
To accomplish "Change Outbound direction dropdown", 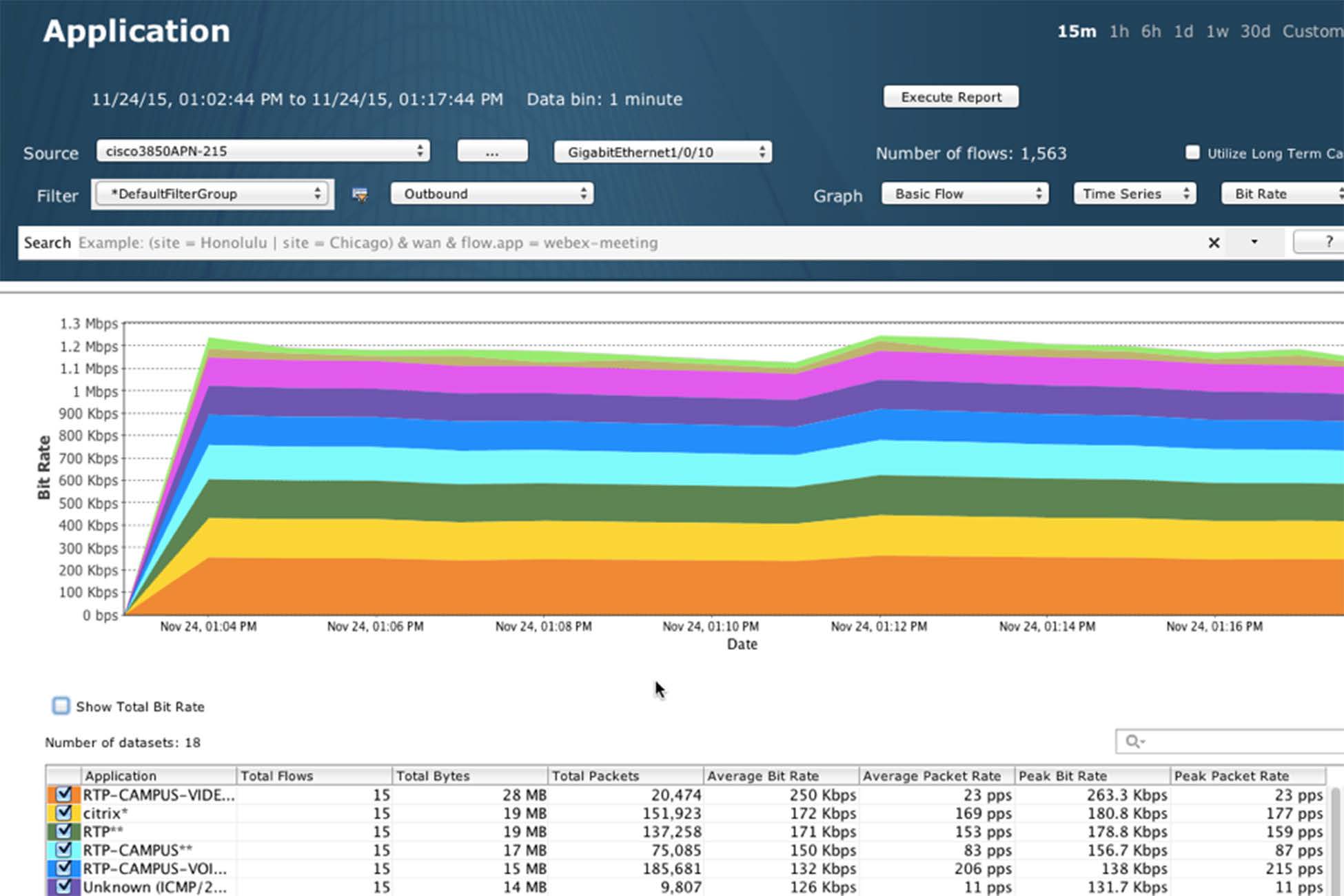I will coord(492,194).
